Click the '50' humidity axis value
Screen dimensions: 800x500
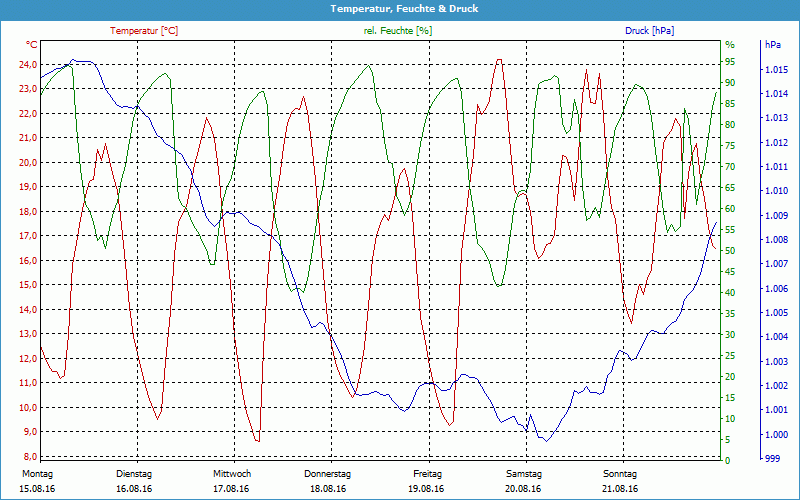click(730, 251)
